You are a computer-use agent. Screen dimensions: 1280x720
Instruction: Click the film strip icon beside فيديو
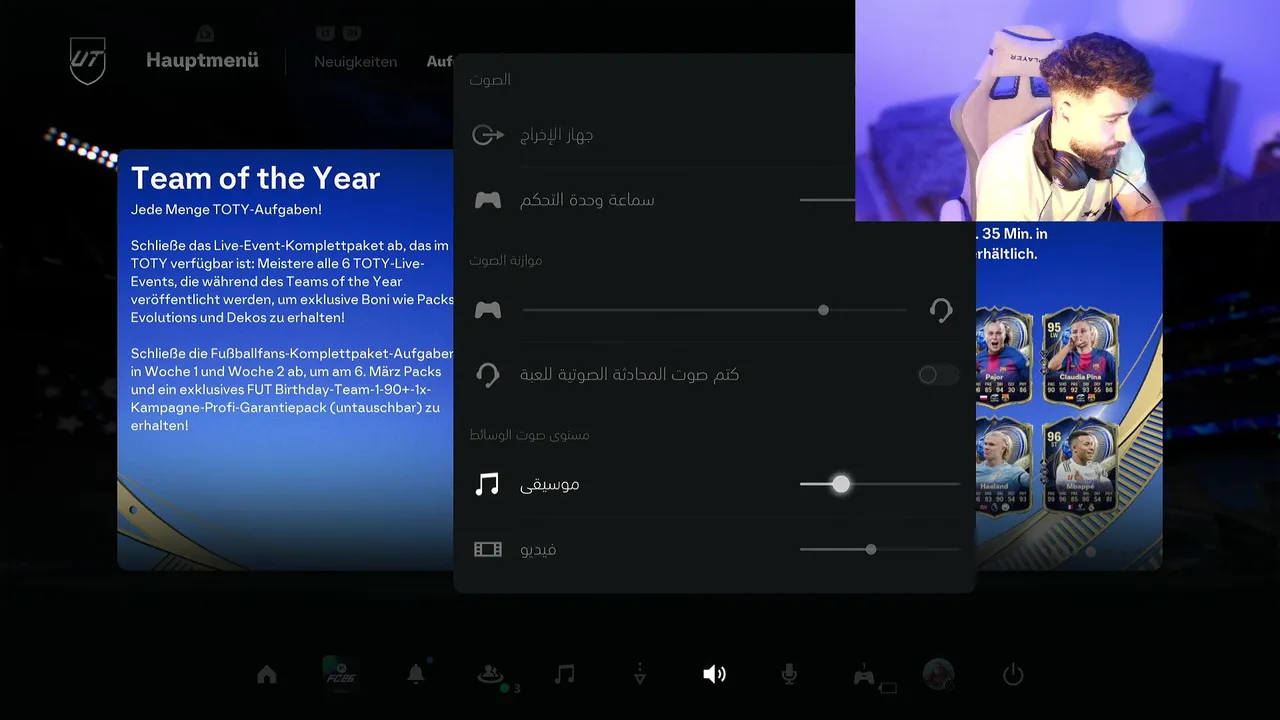[x=487, y=549]
